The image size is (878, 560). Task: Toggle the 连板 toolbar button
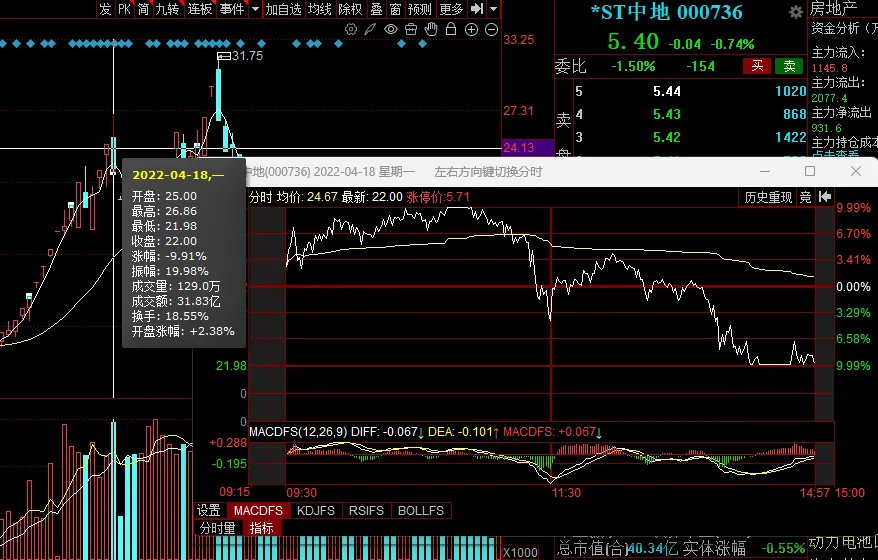(x=200, y=9)
